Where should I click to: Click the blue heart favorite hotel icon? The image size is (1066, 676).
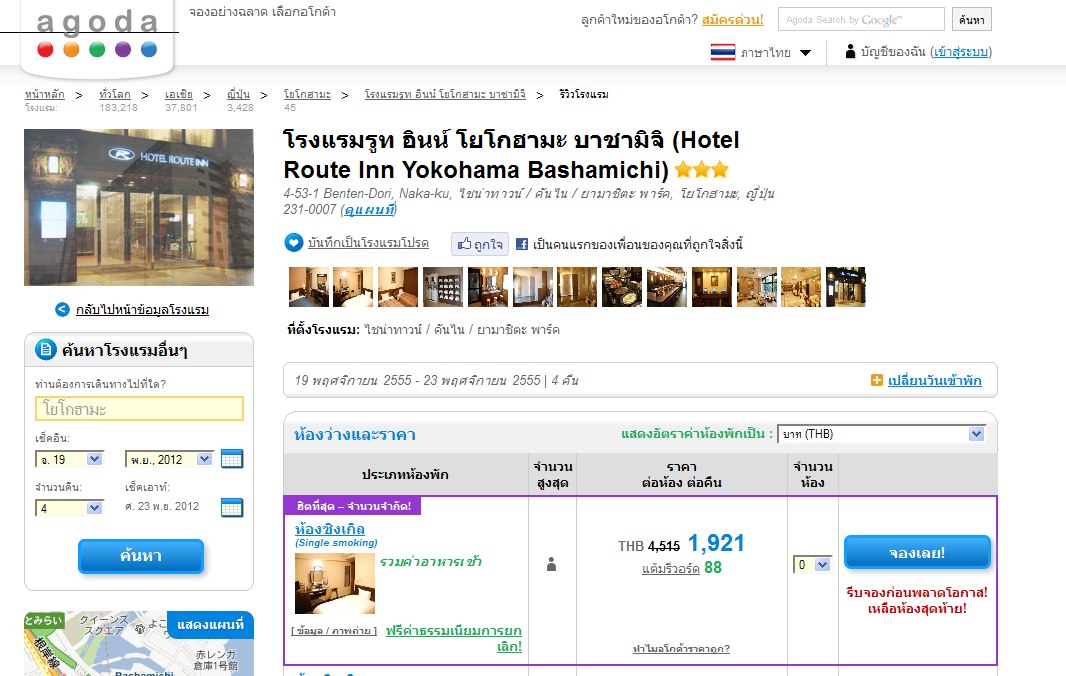click(294, 242)
